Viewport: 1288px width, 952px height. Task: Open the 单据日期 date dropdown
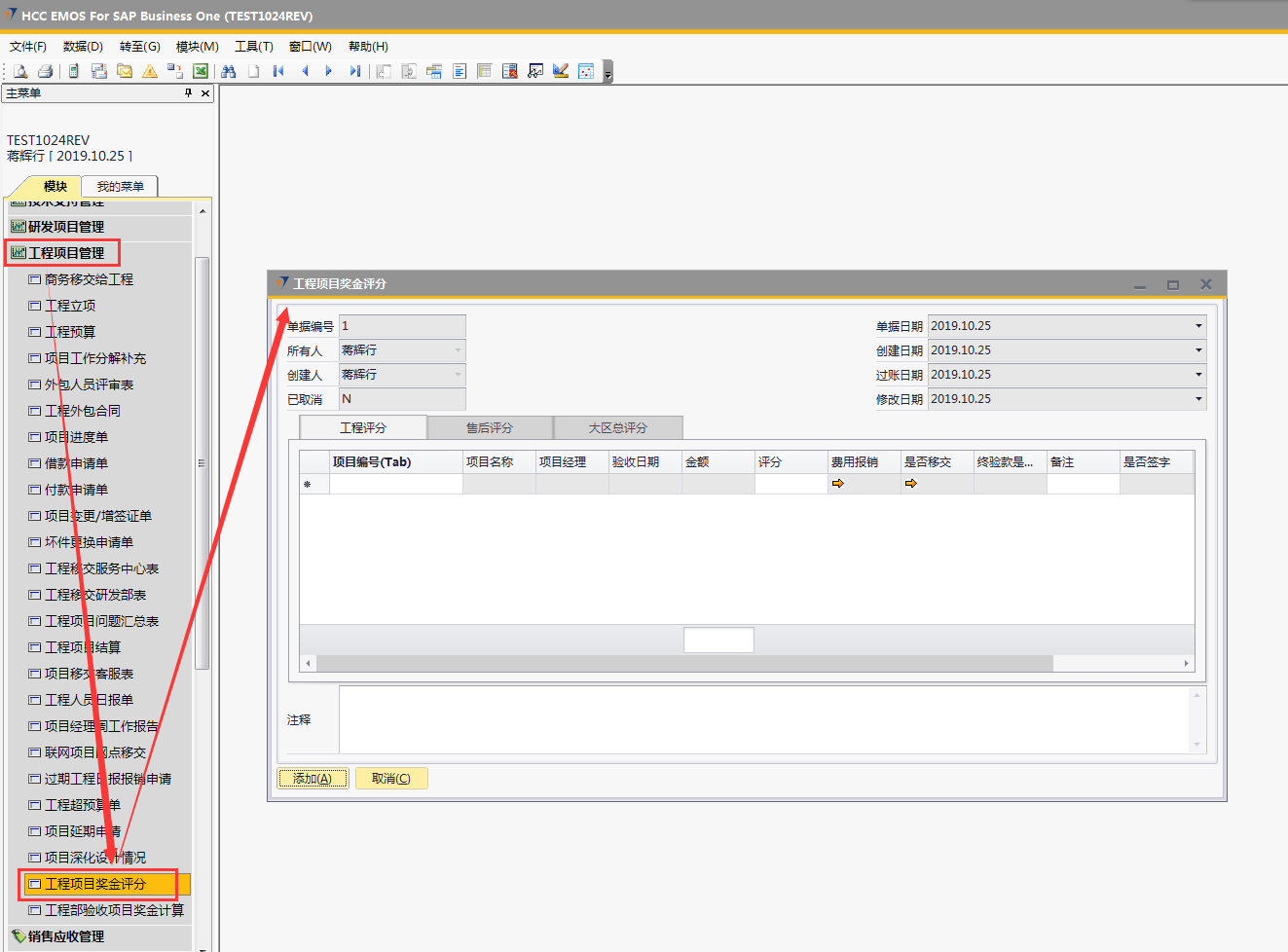(1198, 326)
